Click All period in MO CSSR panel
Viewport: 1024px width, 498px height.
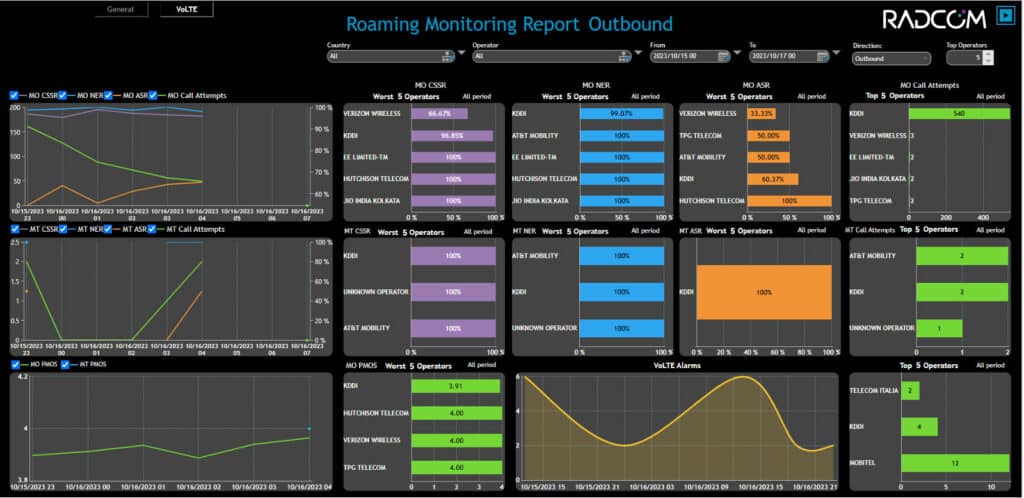tap(478, 97)
